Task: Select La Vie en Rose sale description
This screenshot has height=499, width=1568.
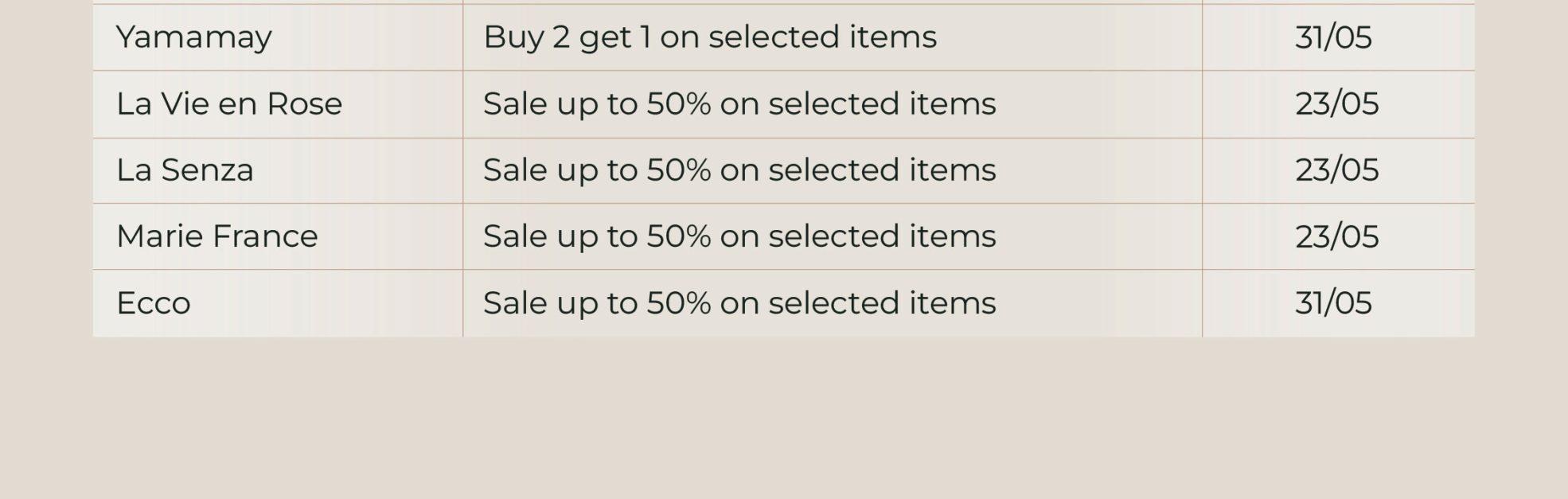Action: pyautogui.click(x=739, y=104)
